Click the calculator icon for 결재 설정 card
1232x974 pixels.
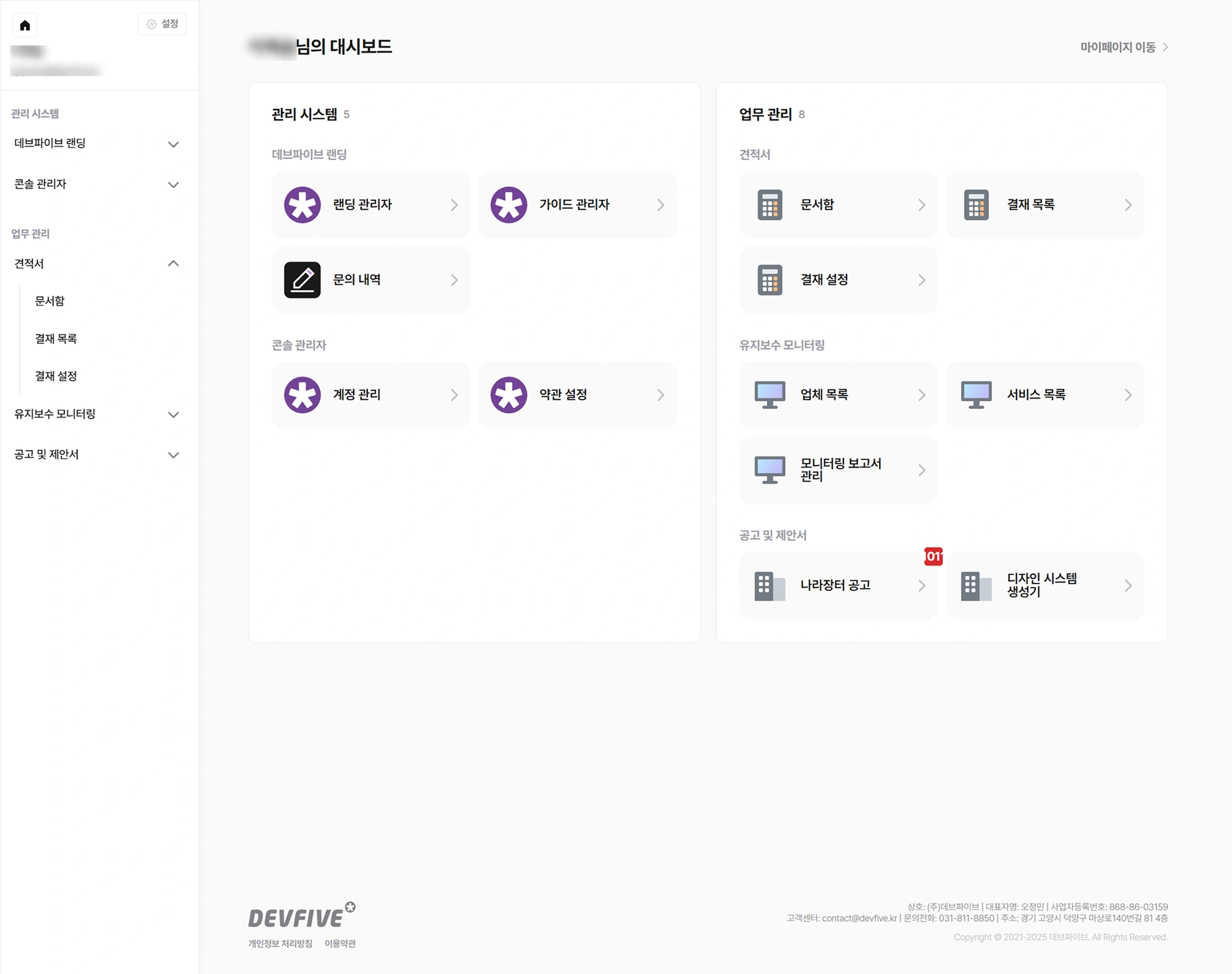click(770, 280)
